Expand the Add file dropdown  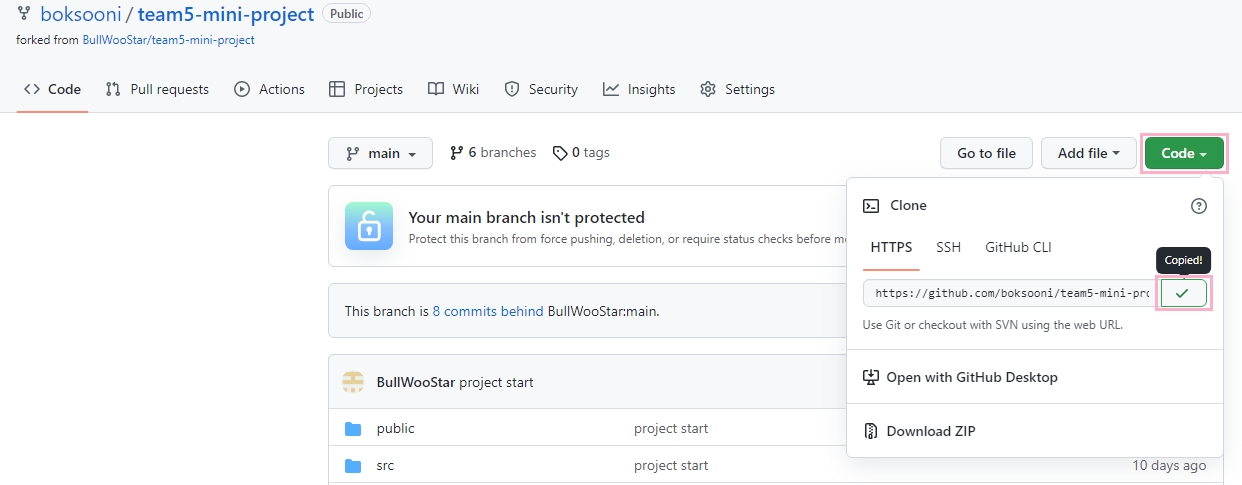pos(1088,153)
